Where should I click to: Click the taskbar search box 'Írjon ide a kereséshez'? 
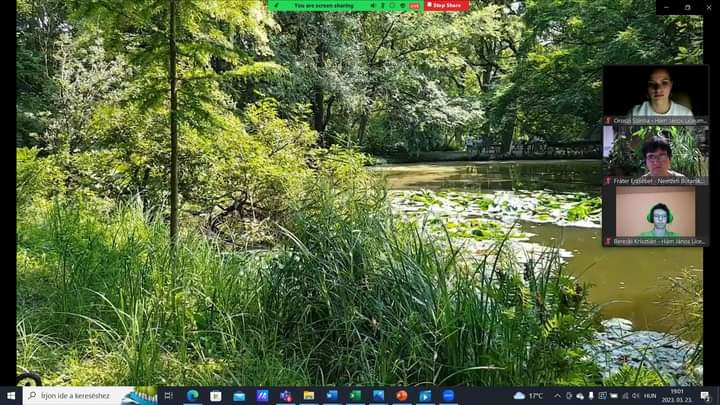[80, 396]
